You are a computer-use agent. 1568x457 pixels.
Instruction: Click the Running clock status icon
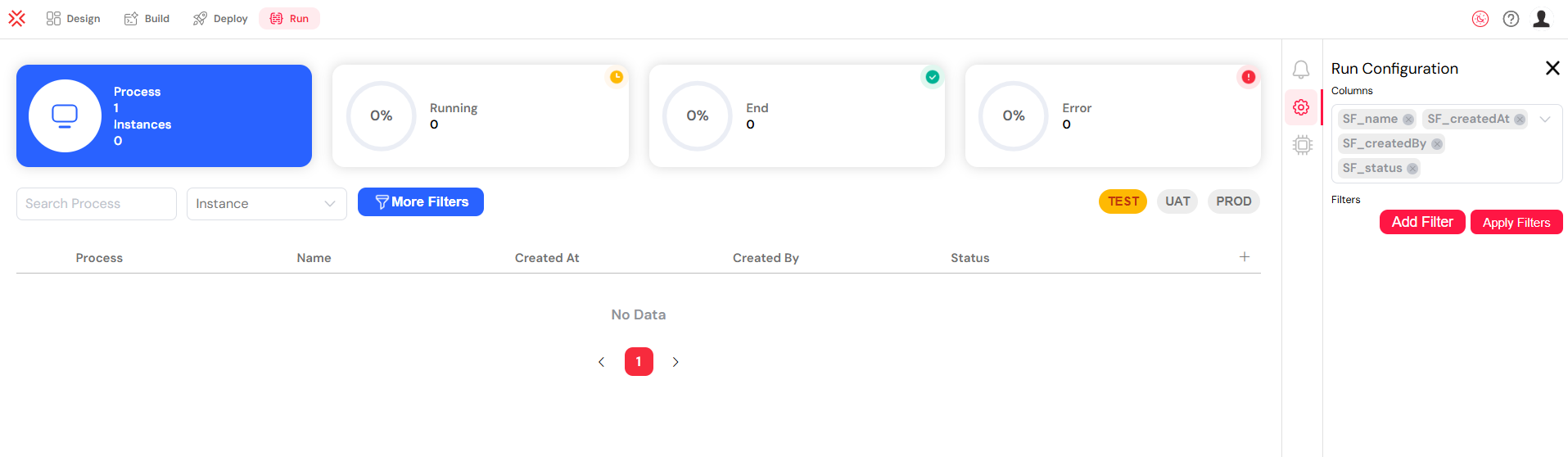pyautogui.click(x=617, y=77)
